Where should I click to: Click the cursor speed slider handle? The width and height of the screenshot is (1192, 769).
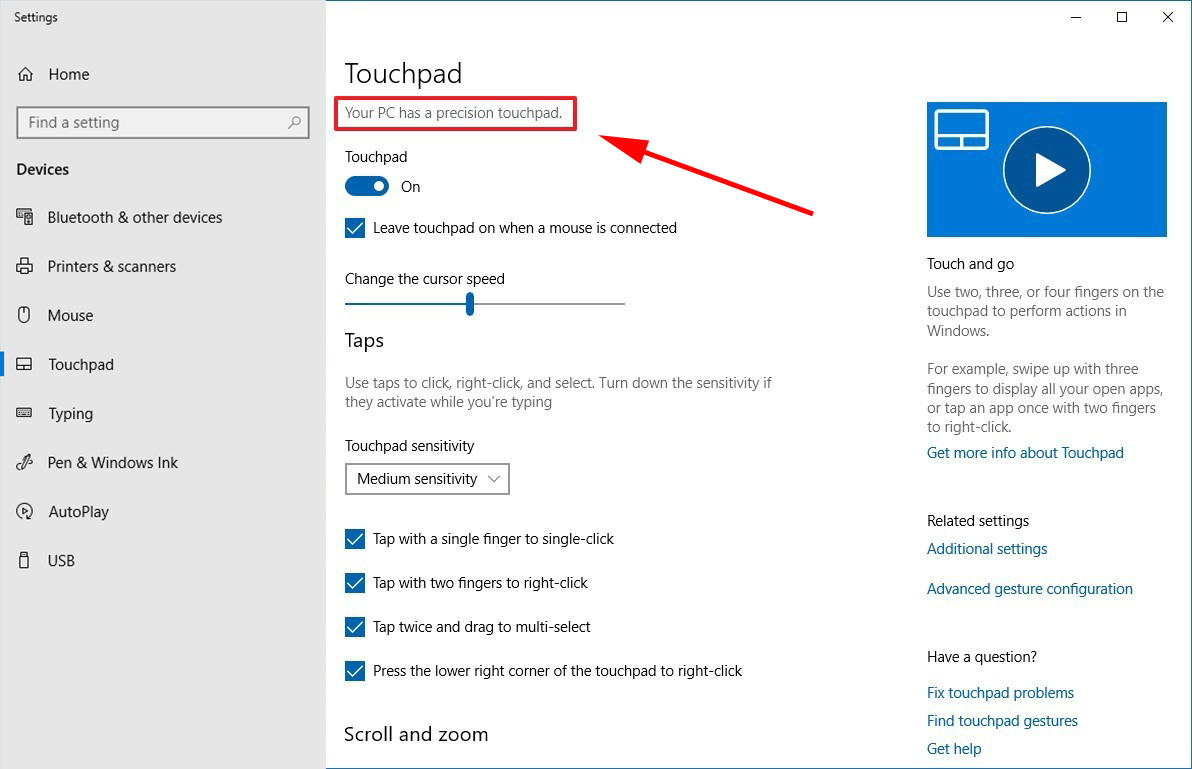pos(469,304)
